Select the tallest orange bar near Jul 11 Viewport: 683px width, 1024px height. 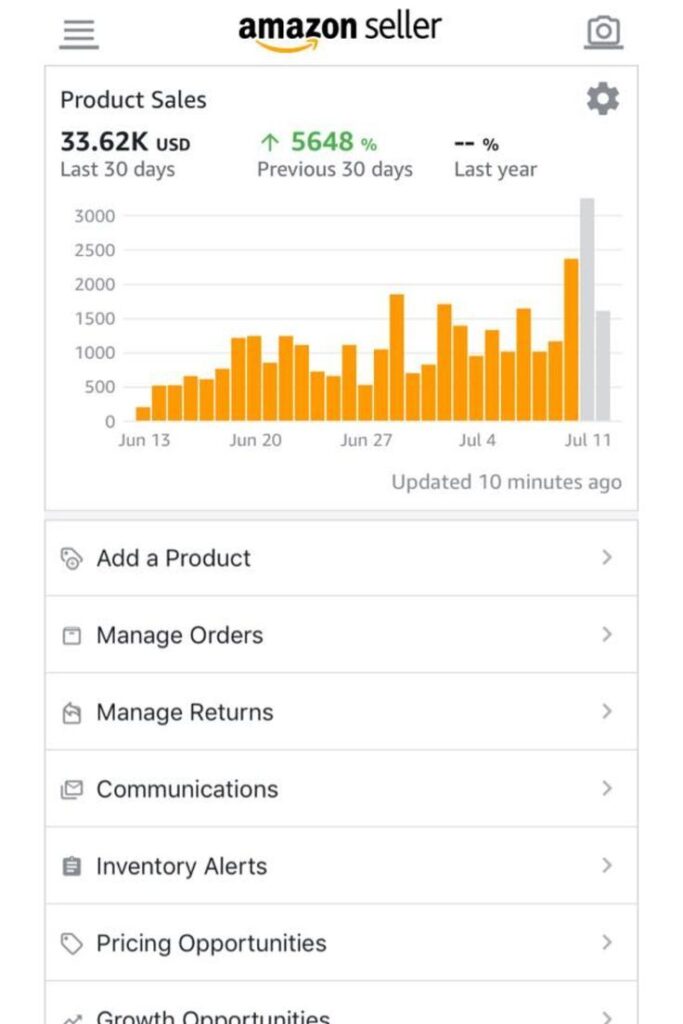coord(571,340)
